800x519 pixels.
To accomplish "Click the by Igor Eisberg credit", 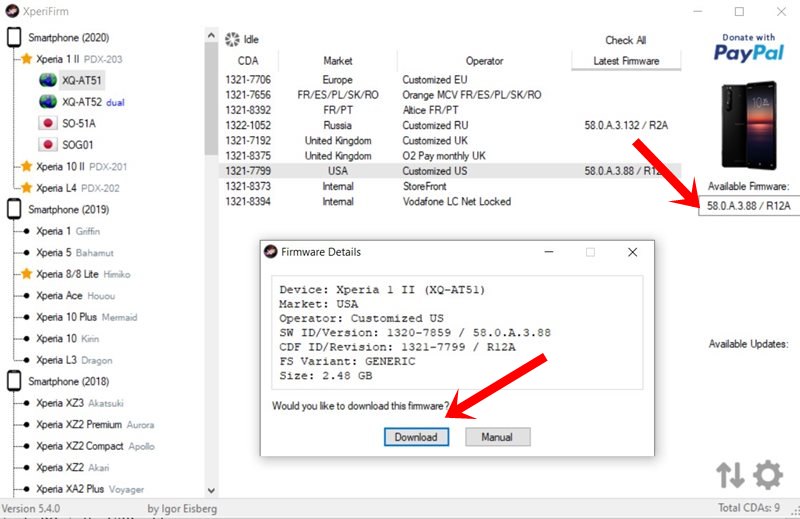I will (x=182, y=509).
